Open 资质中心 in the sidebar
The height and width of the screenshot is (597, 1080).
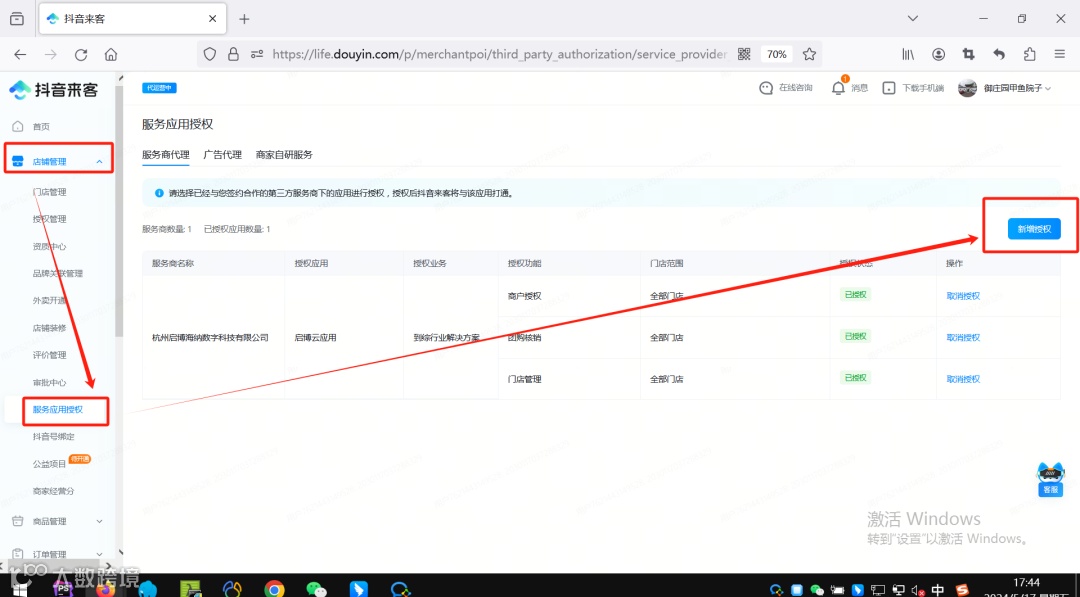(50, 247)
